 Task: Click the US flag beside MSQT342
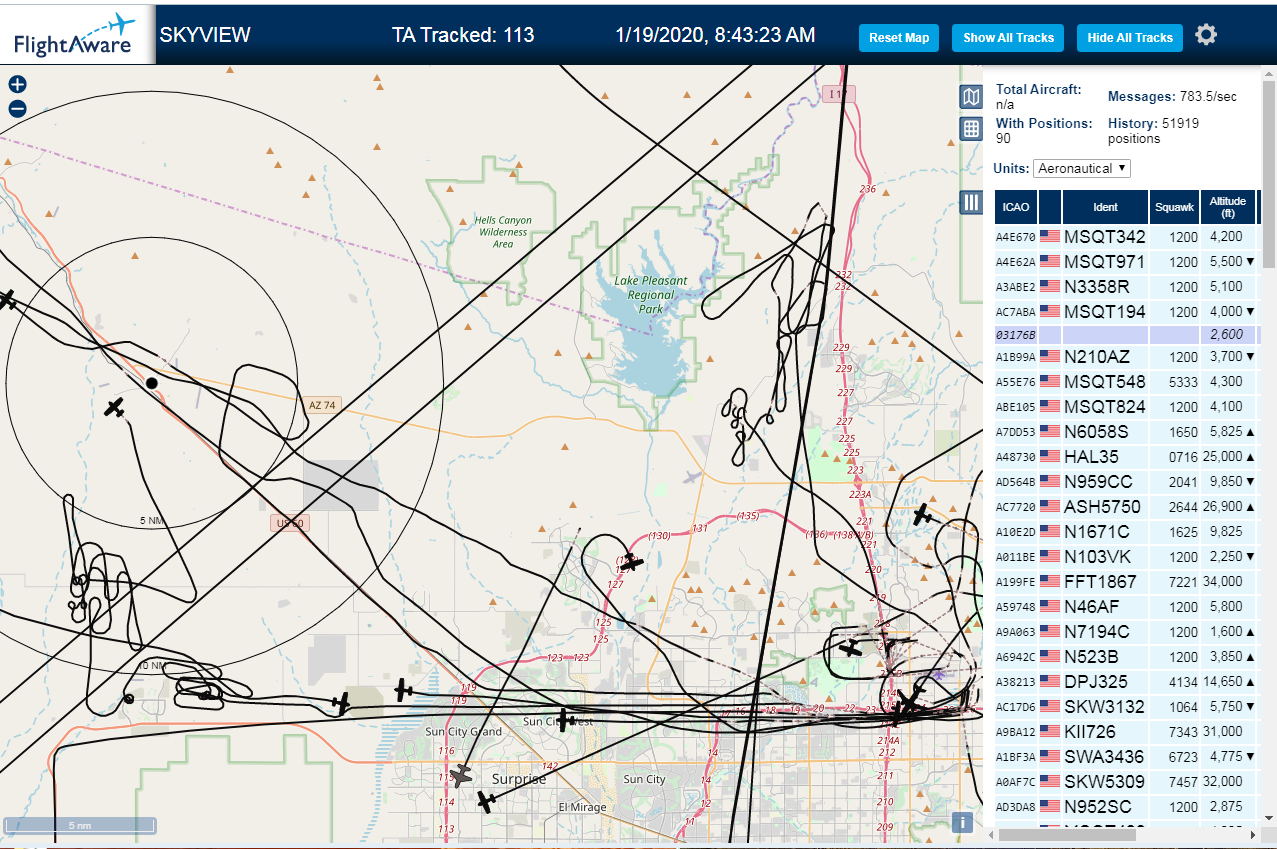[x=1050, y=237]
